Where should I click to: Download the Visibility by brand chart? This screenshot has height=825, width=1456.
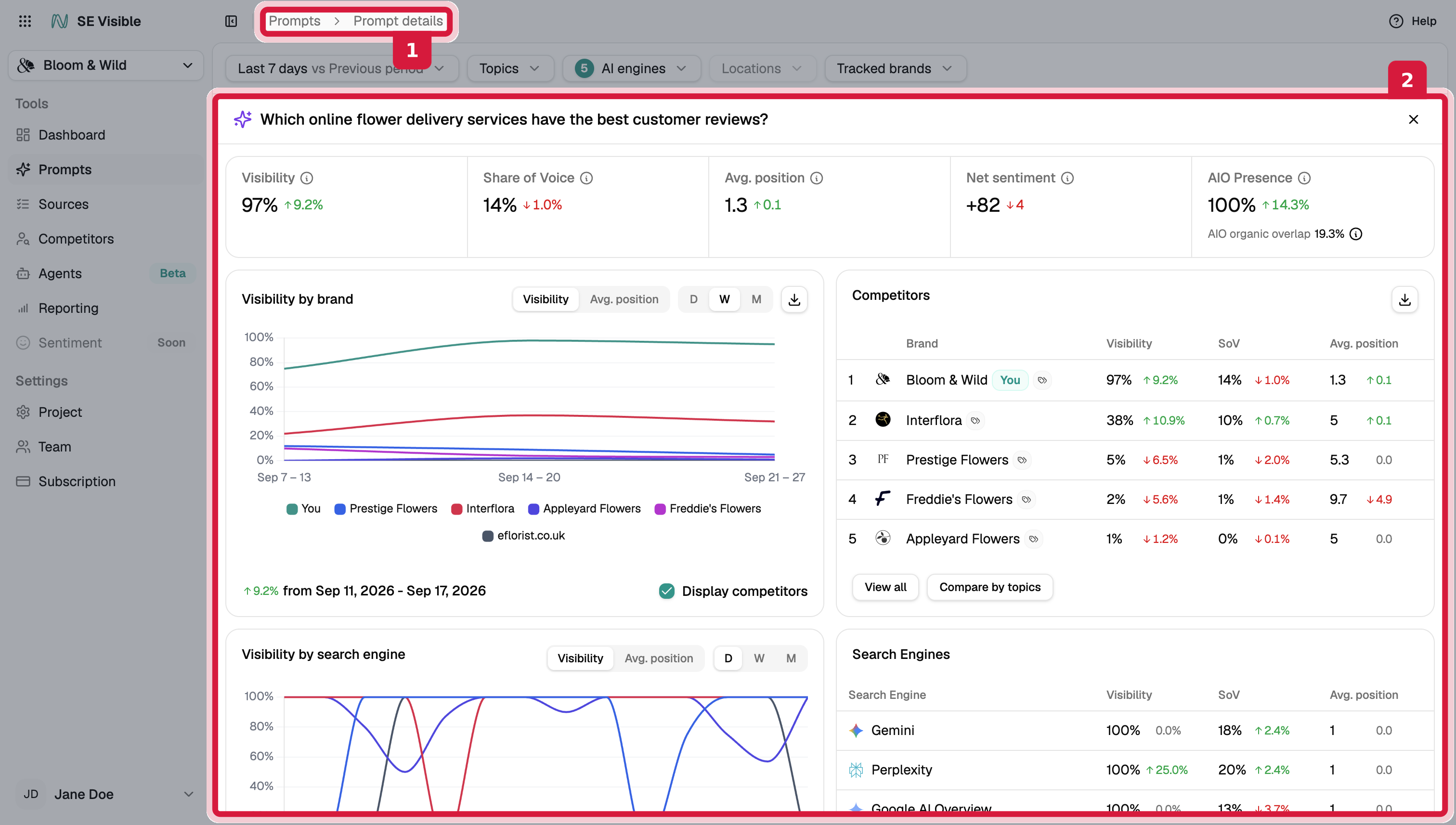point(794,299)
